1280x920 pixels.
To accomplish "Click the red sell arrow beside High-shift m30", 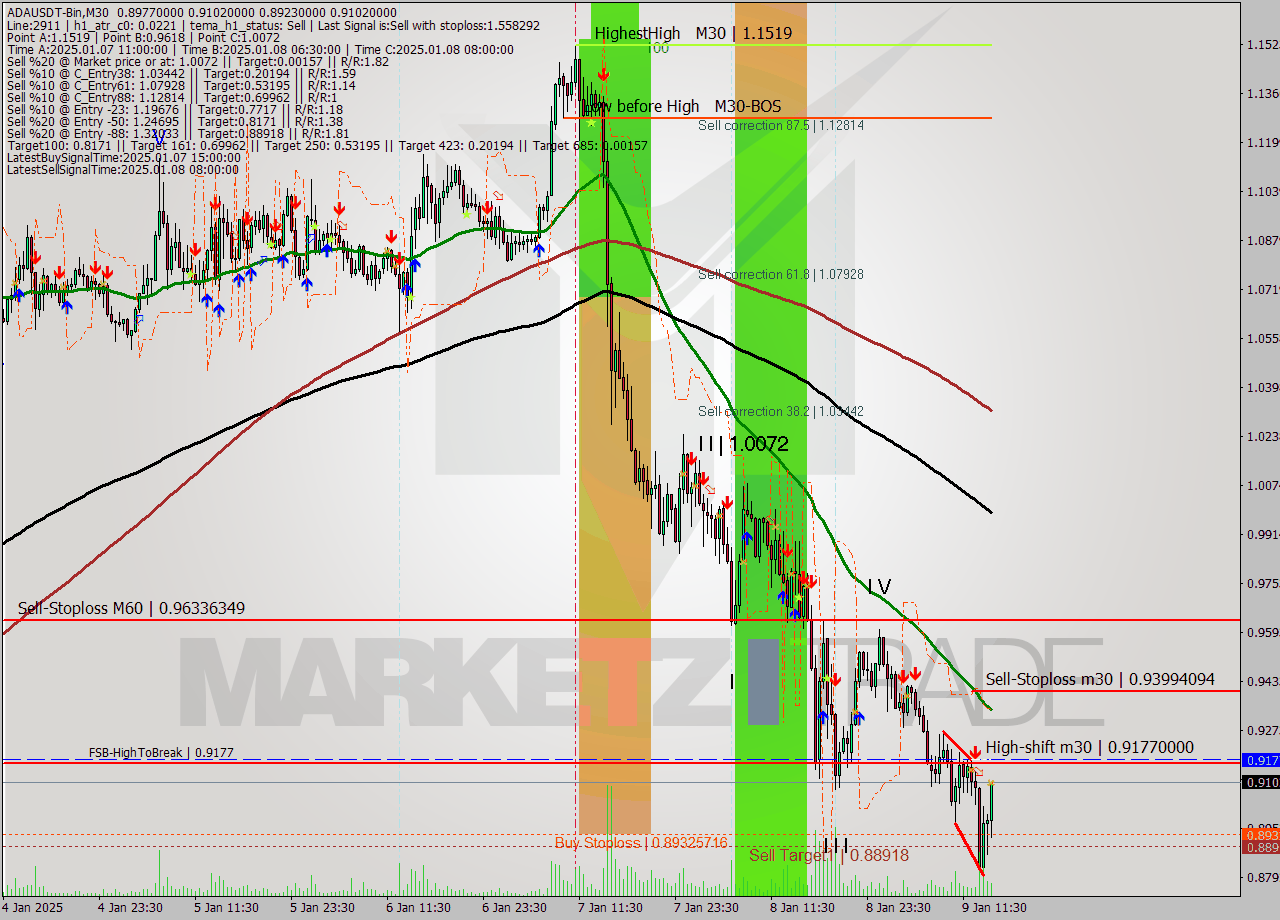I will click(x=974, y=752).
